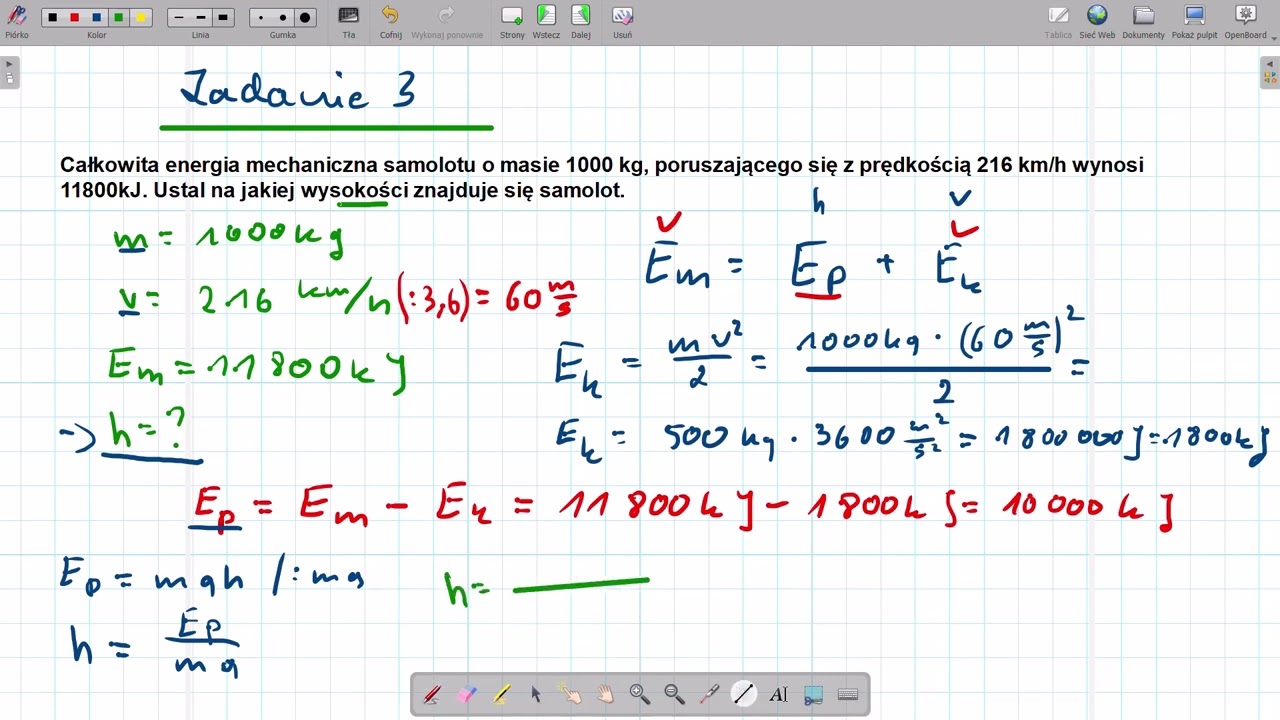
Task: Redo with the Wykonaj ponownie arrow
Action: (x=447, y=16)
